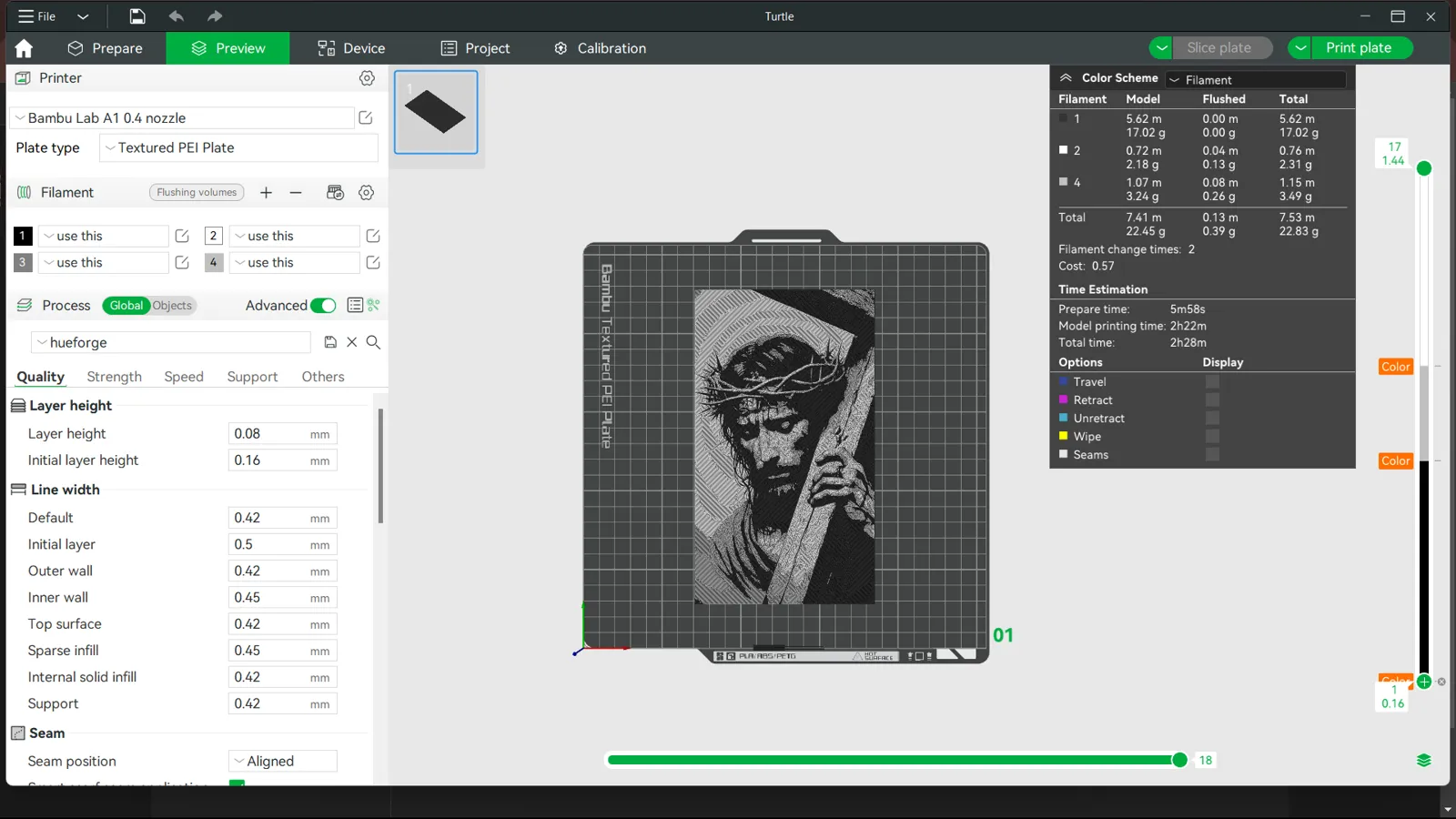
Task: Open the Device tab
Action: [x=350, y=48]
